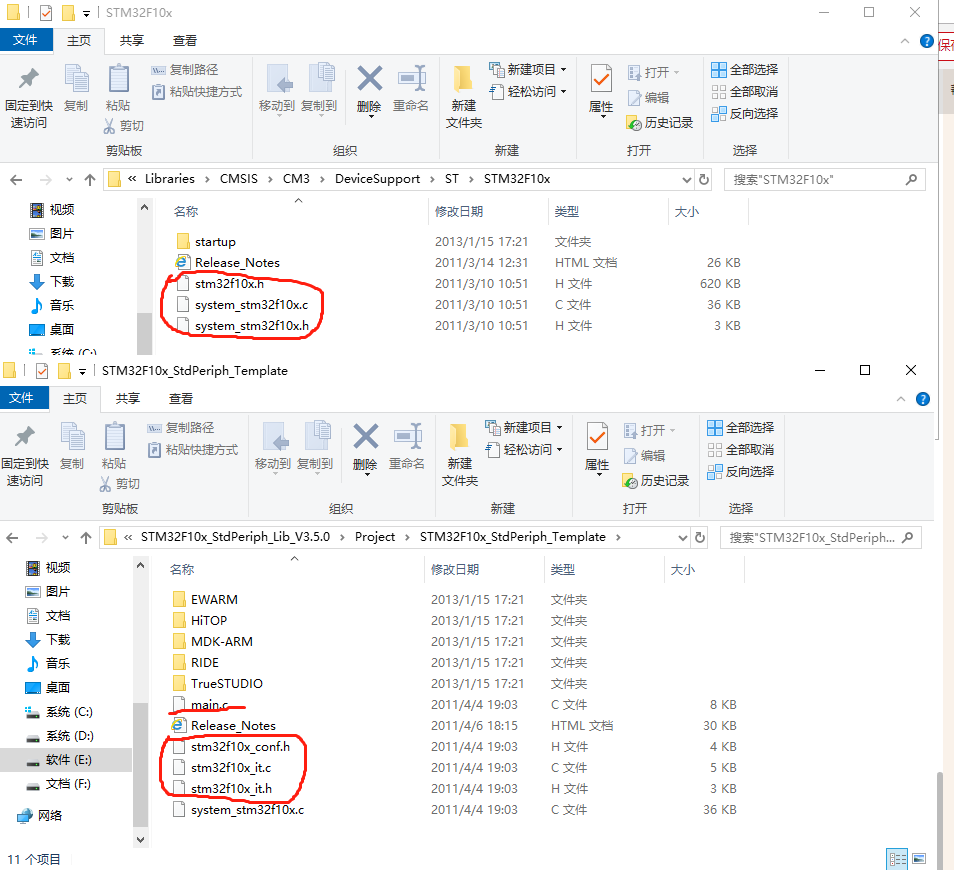Click Properties (属性) in bottom window ribbon
The image size is (954, 870).
[x=597, y=448]
